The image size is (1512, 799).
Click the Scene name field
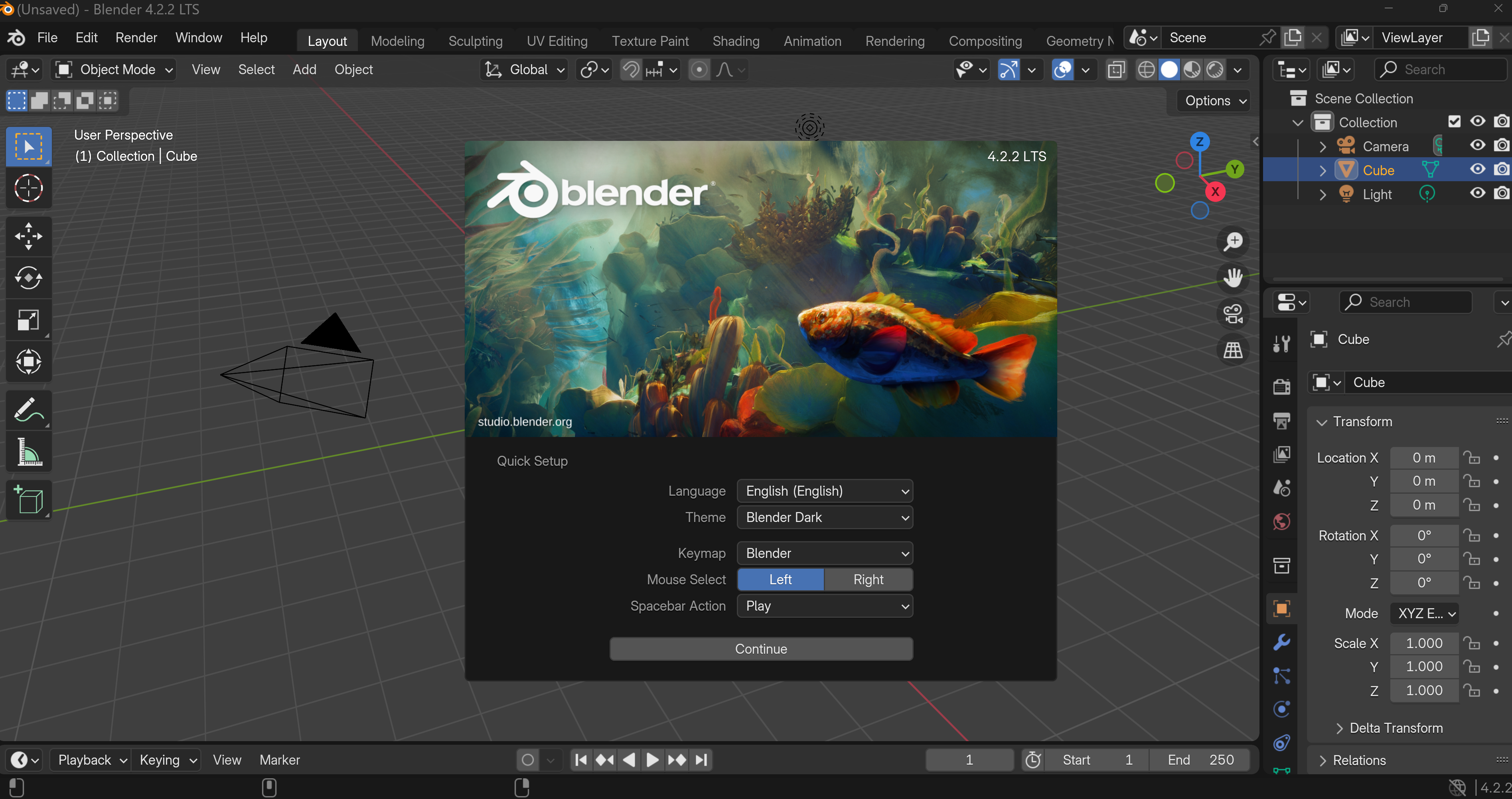click(1210, 38)
